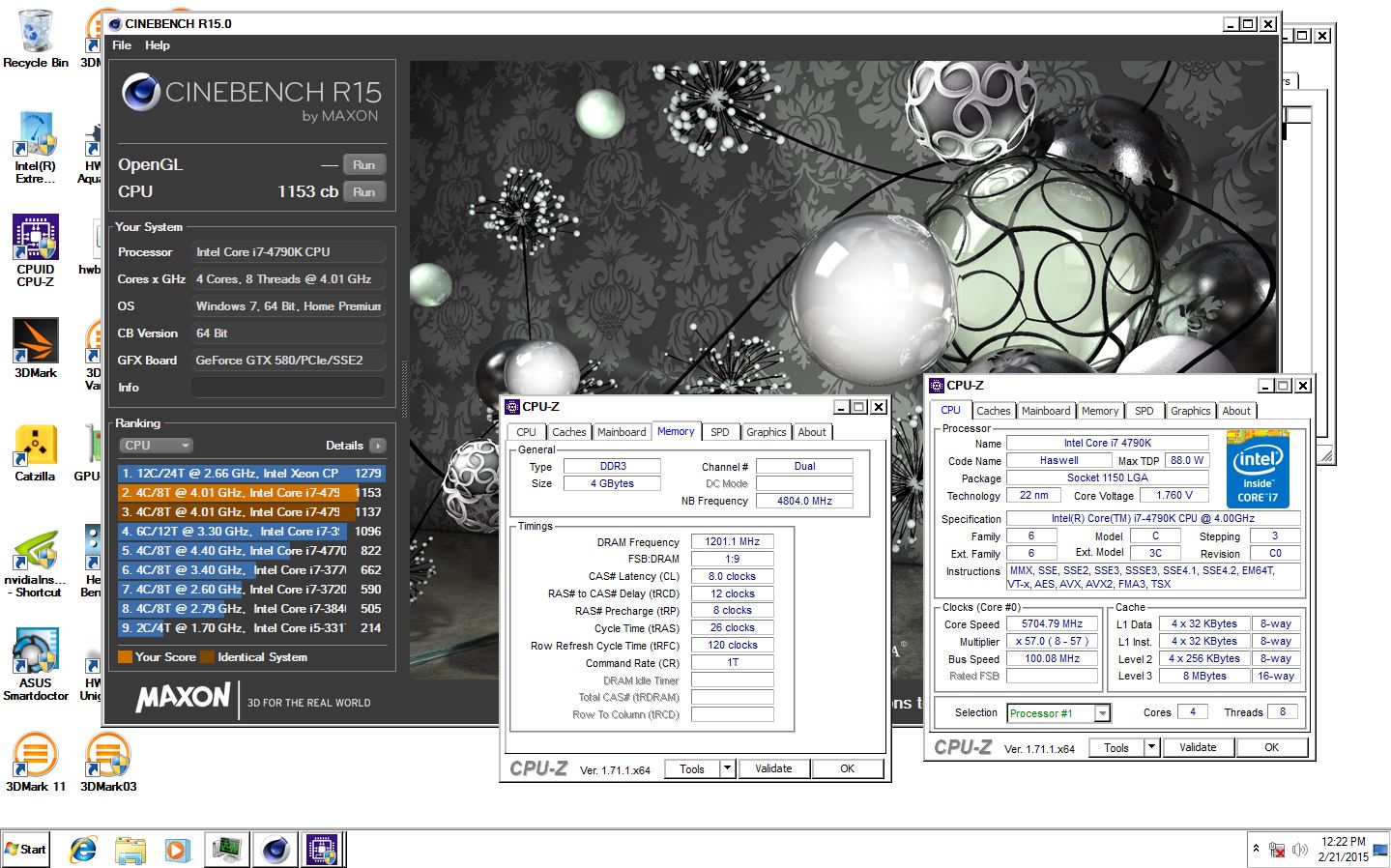Open the volume tray icon
This screenshot has height=868, width=1391.
1300,850
